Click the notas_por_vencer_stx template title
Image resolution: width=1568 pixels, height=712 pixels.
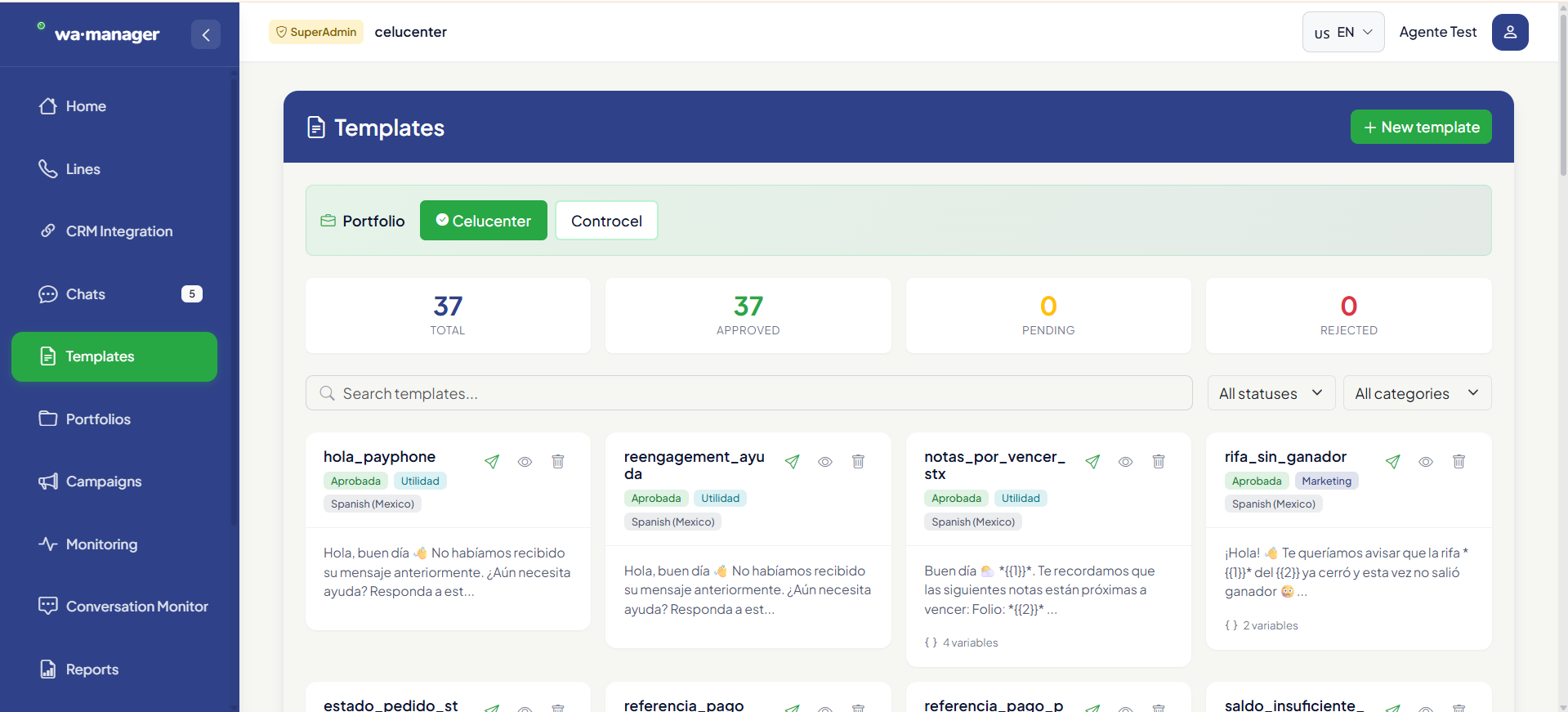[x=995, y=465]
